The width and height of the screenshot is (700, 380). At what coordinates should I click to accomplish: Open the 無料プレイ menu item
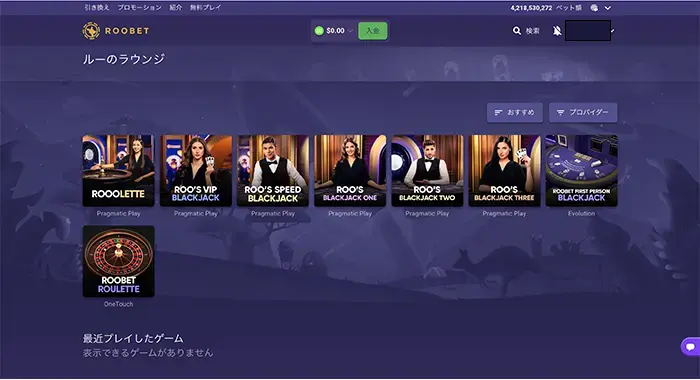click(205, 8)
